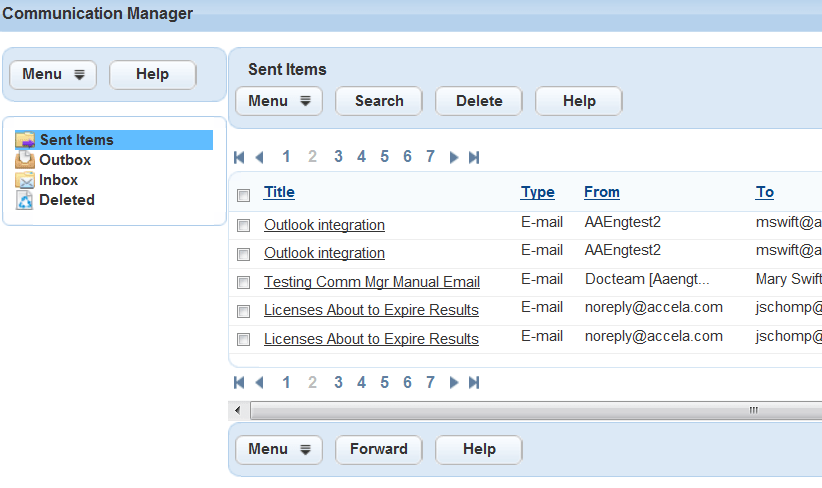The height and width of the screenshot is (488, 822).
Task: Expand the Sent Items Menu dropdown
Action: [279, 101]
